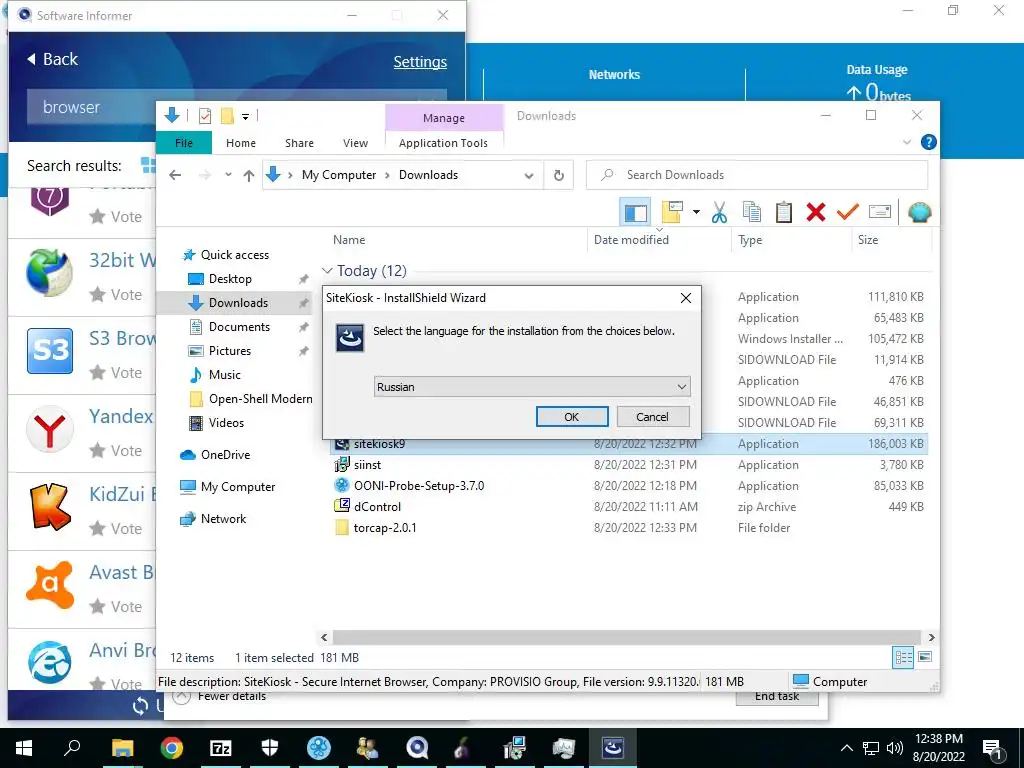The image size is (1024, 768).
Task: Switch to details view icon in status bar
Action: tap(903, 657)
